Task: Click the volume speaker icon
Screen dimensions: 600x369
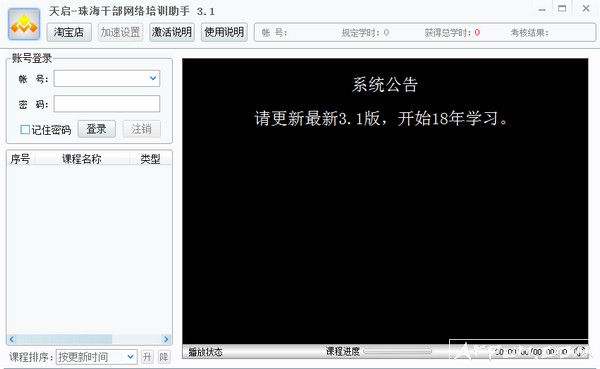Action: click(580, 351)
